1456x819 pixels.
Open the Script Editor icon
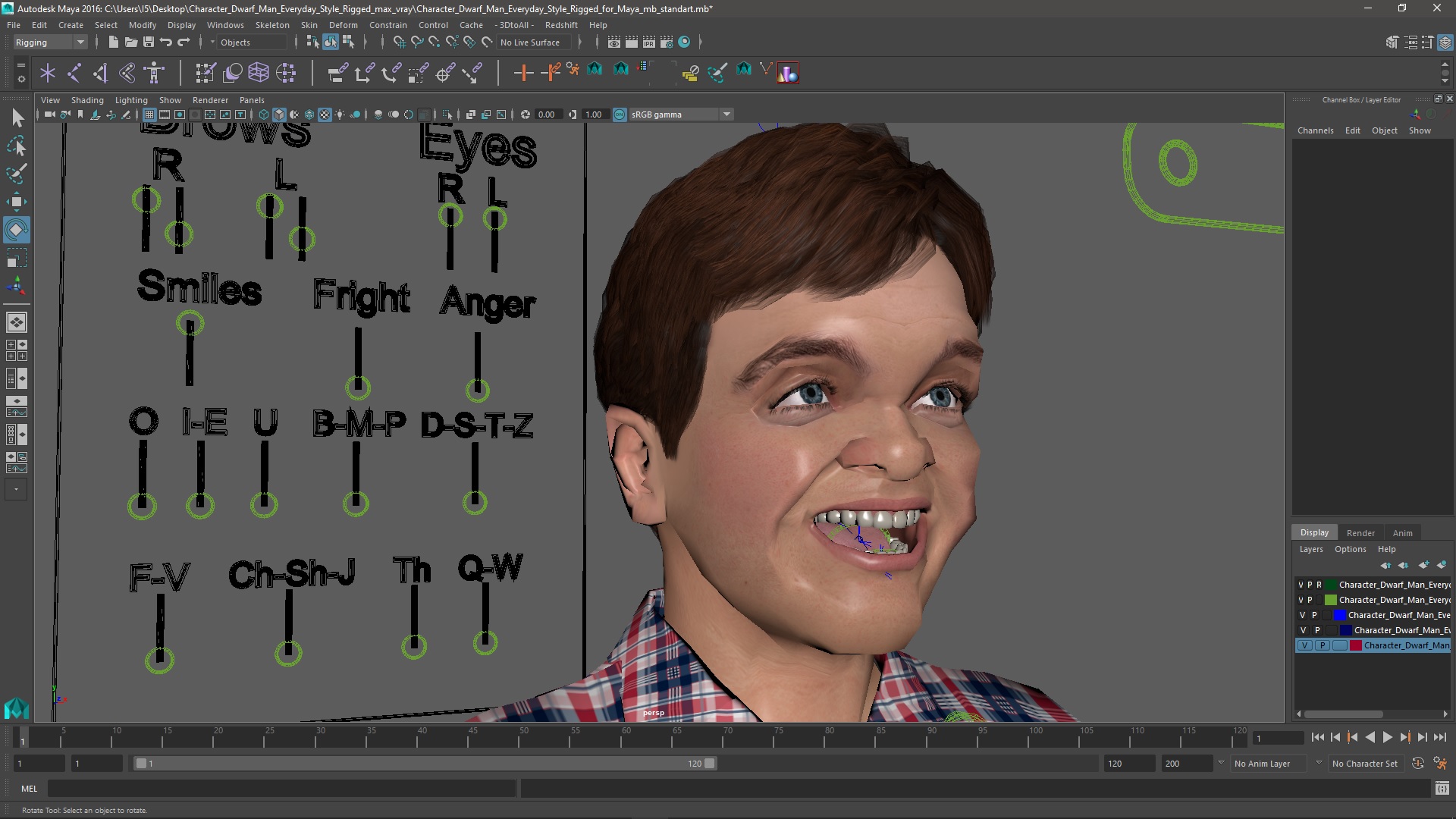click(1442, 789)
